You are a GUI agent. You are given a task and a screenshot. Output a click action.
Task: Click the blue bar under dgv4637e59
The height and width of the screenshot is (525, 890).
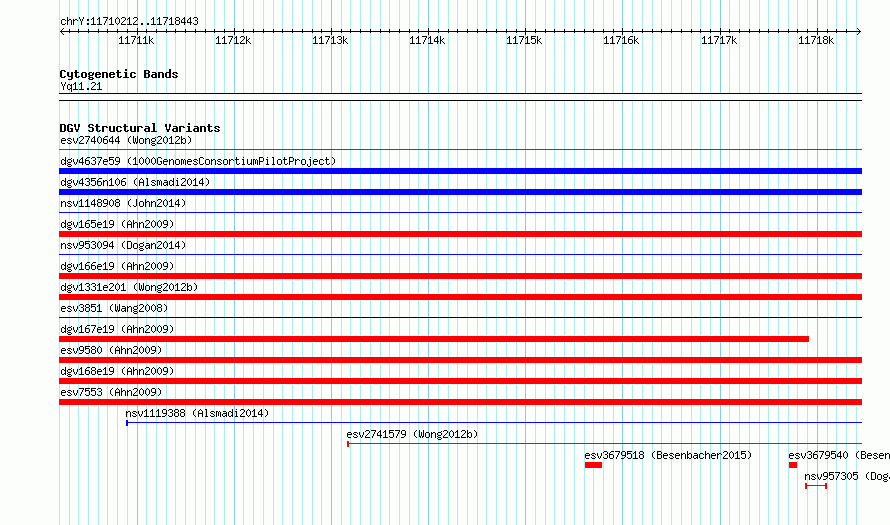(x=460, y=171)
